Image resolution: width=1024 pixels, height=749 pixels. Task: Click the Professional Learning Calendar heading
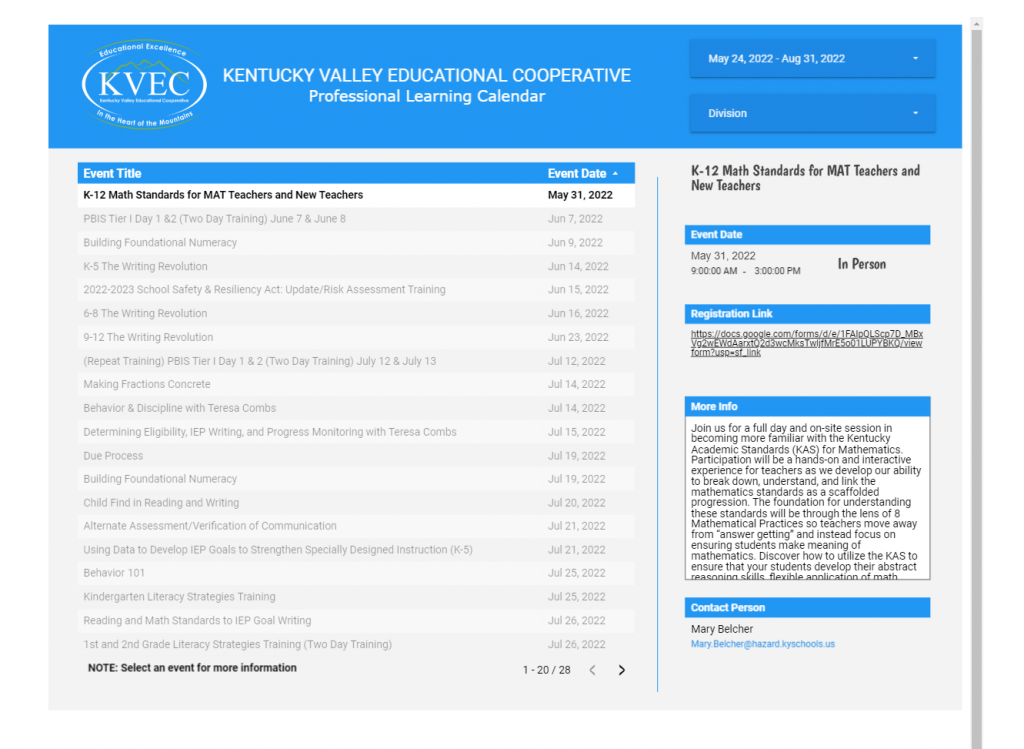tap(426, 97)
